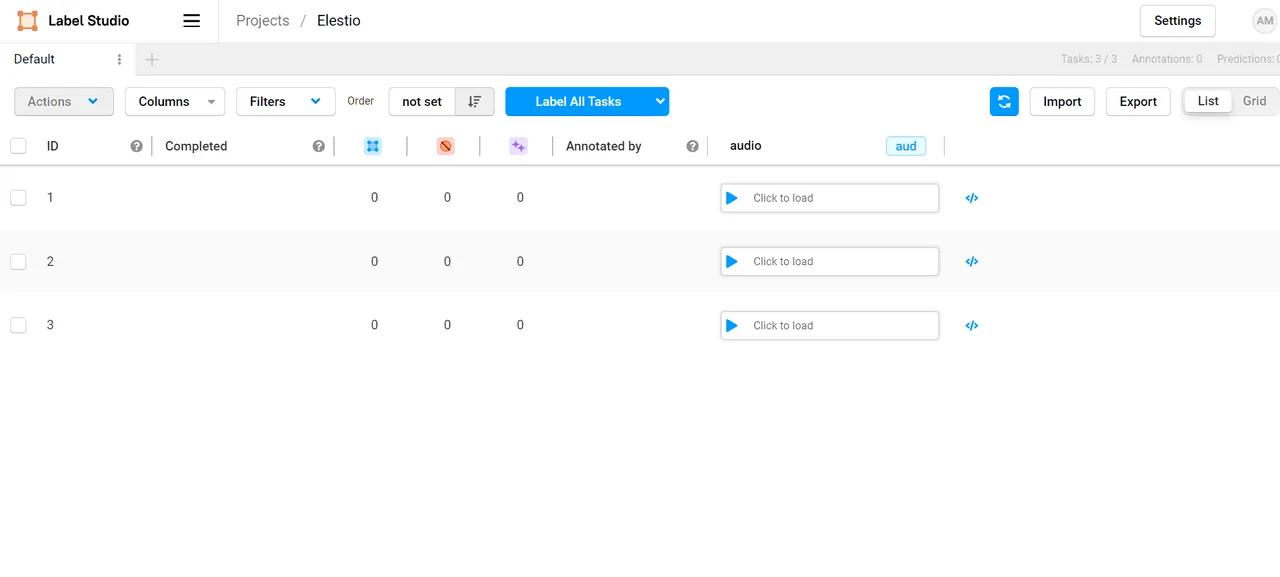The height and width of the screenshot is (577, 1280).
Task: Open the Actions dropdown
Action: 64,101
